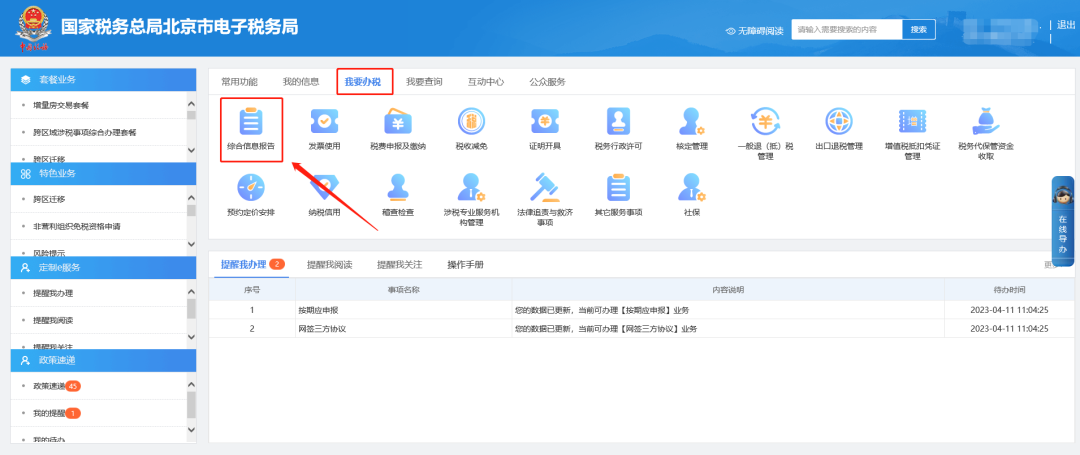The image size is (1080, 455).
Task: Click scroll-down arrow in 套餐业务 list
Action: pyautogui.click(x=191, y=149)
